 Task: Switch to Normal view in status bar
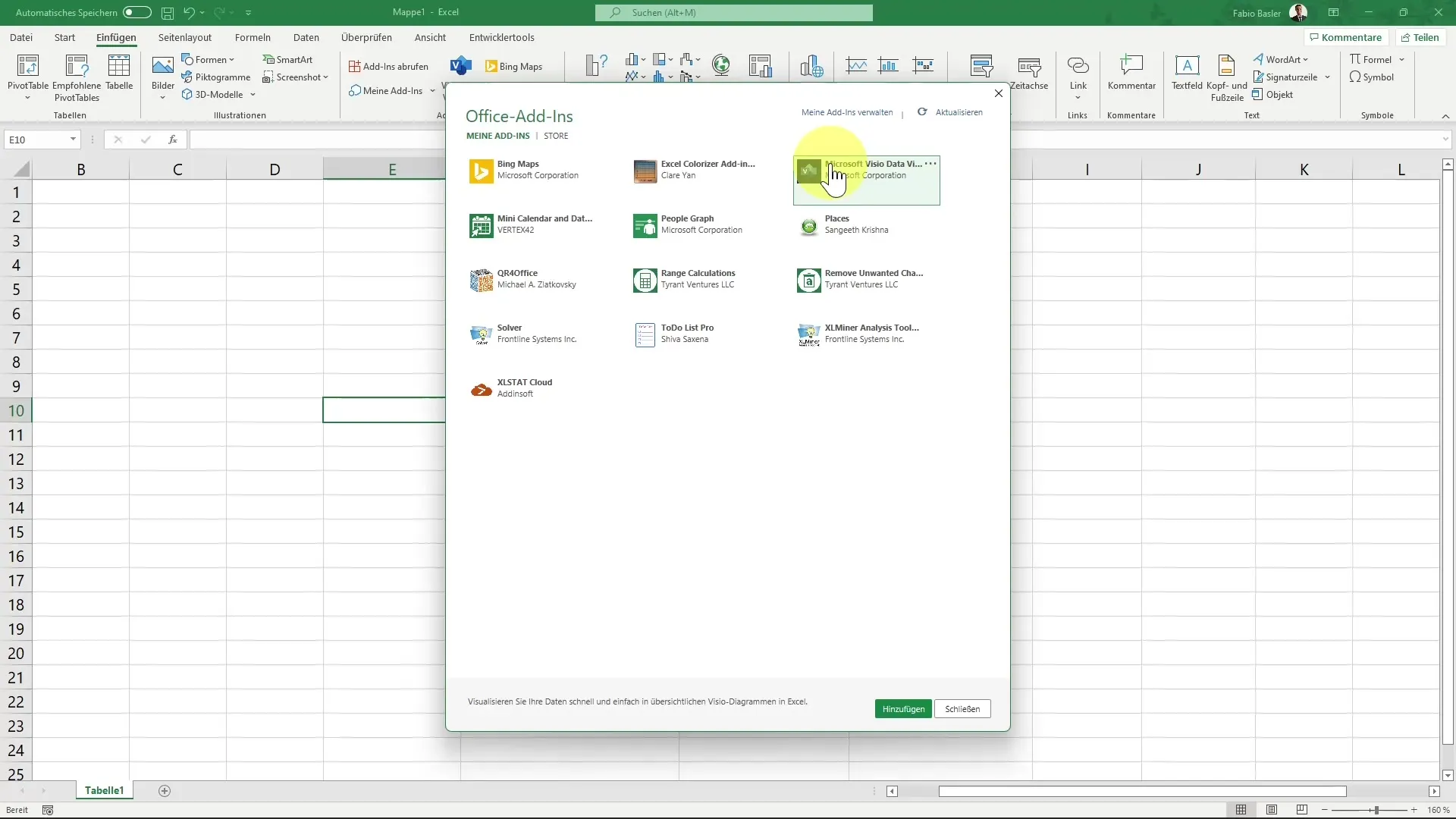pyautogui.click(x=1241, y=810)
